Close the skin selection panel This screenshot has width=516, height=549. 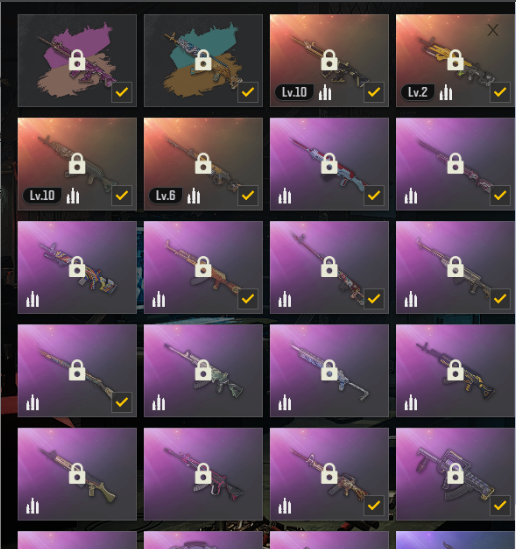(x=493, y=30)
